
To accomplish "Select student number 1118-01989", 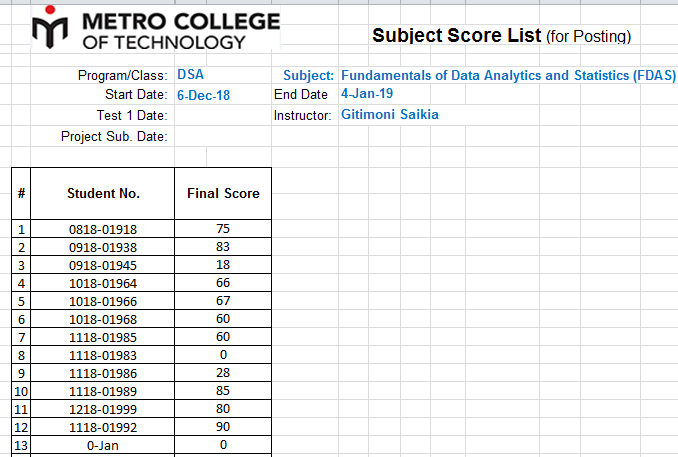I will tap(103, 391).
